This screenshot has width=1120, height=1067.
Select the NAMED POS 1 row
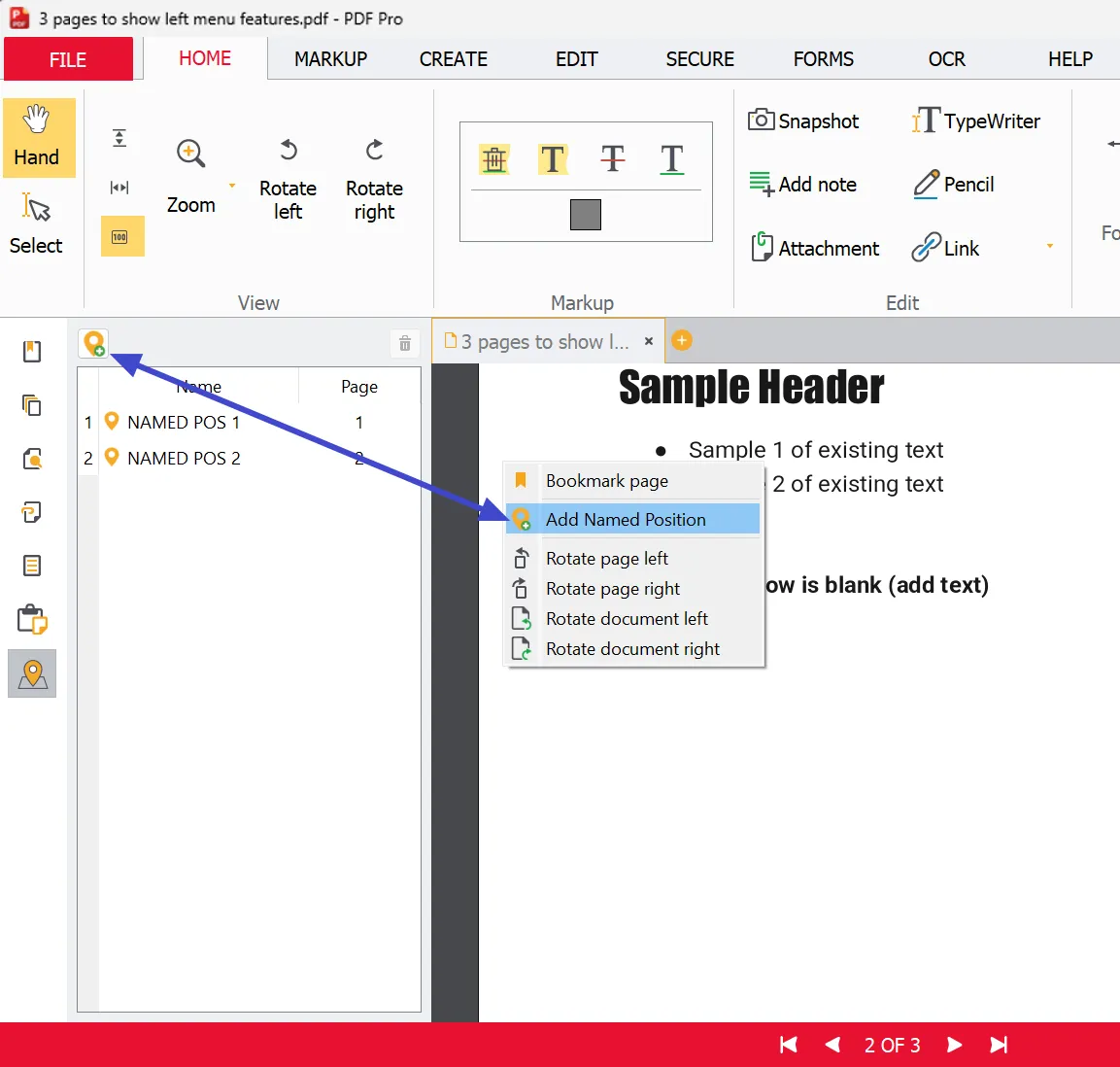click(x=249, y=423)
